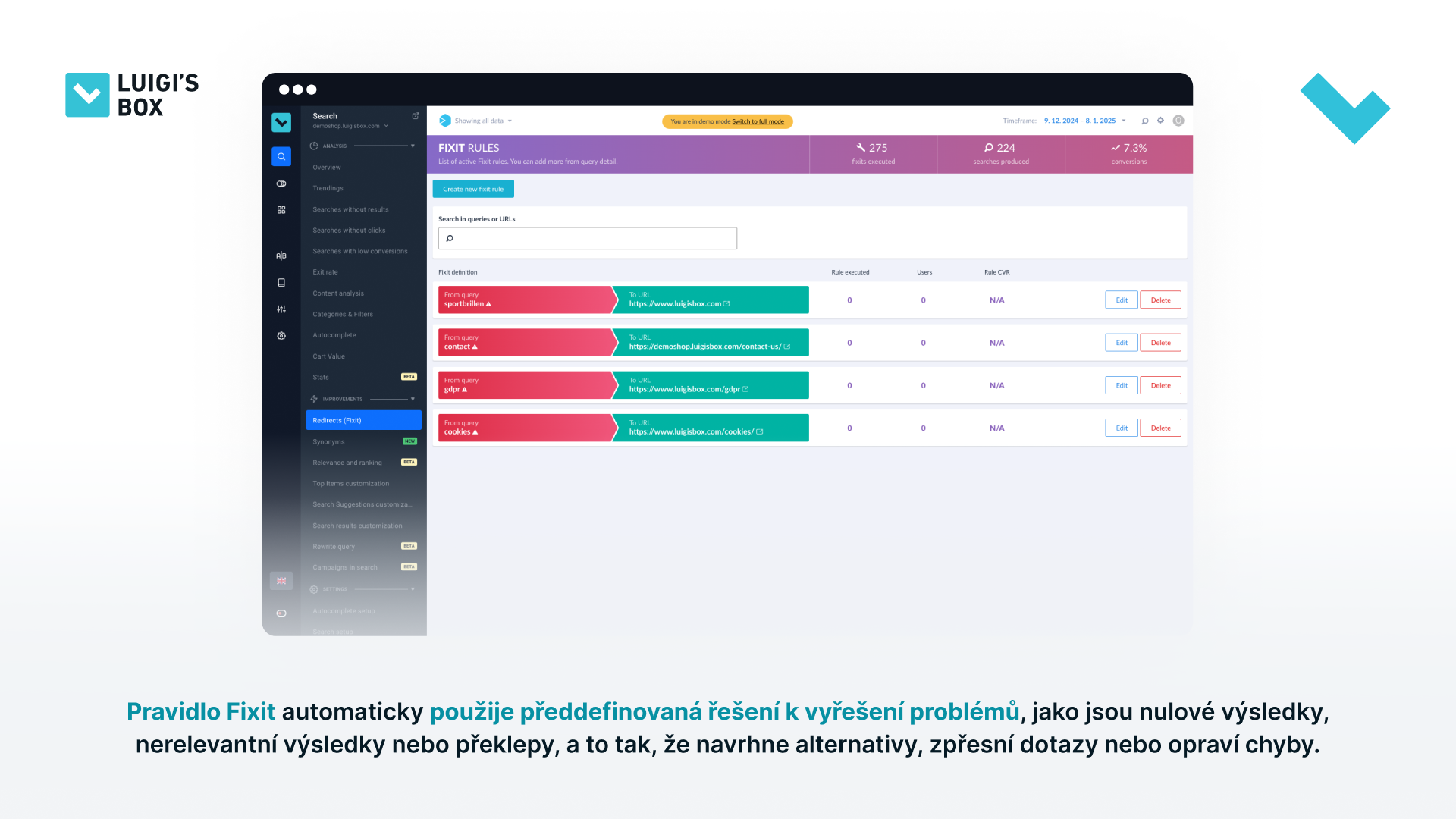
Task: Click the Luigi's Box logo in the app rail
Action: click(x=281, y=122)
